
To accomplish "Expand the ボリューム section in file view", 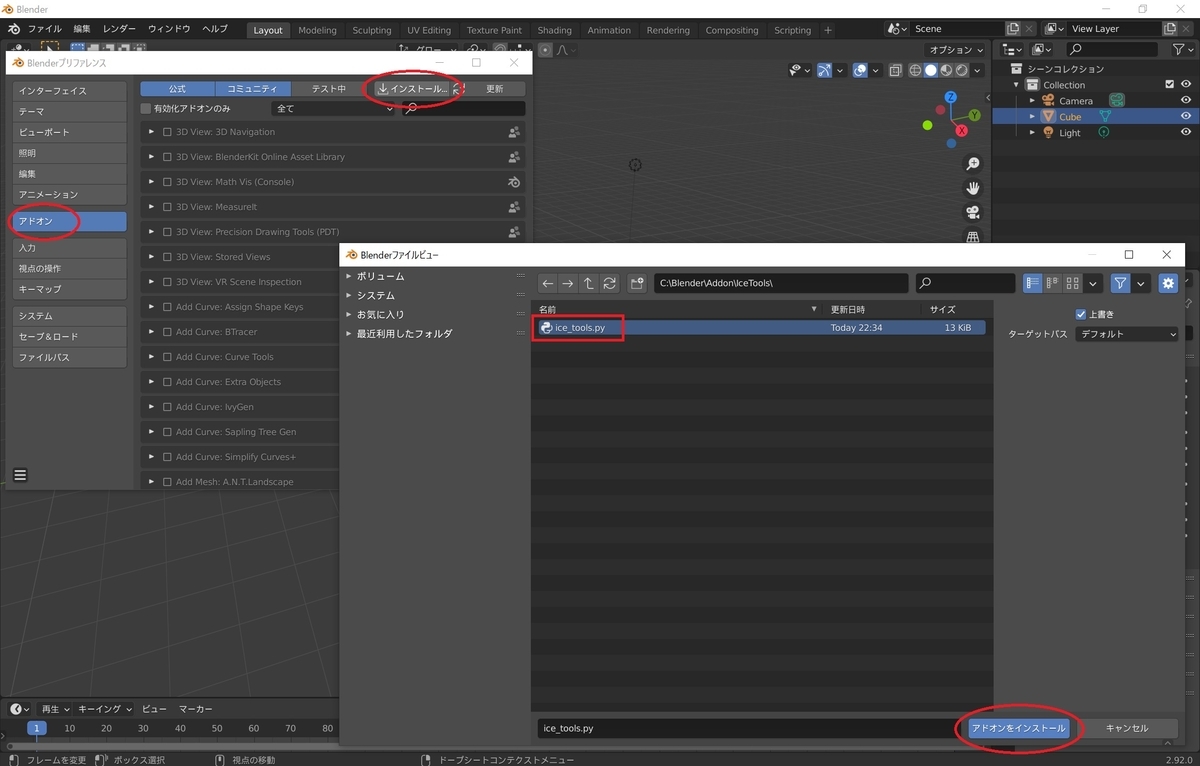I will tap(349, 276).
